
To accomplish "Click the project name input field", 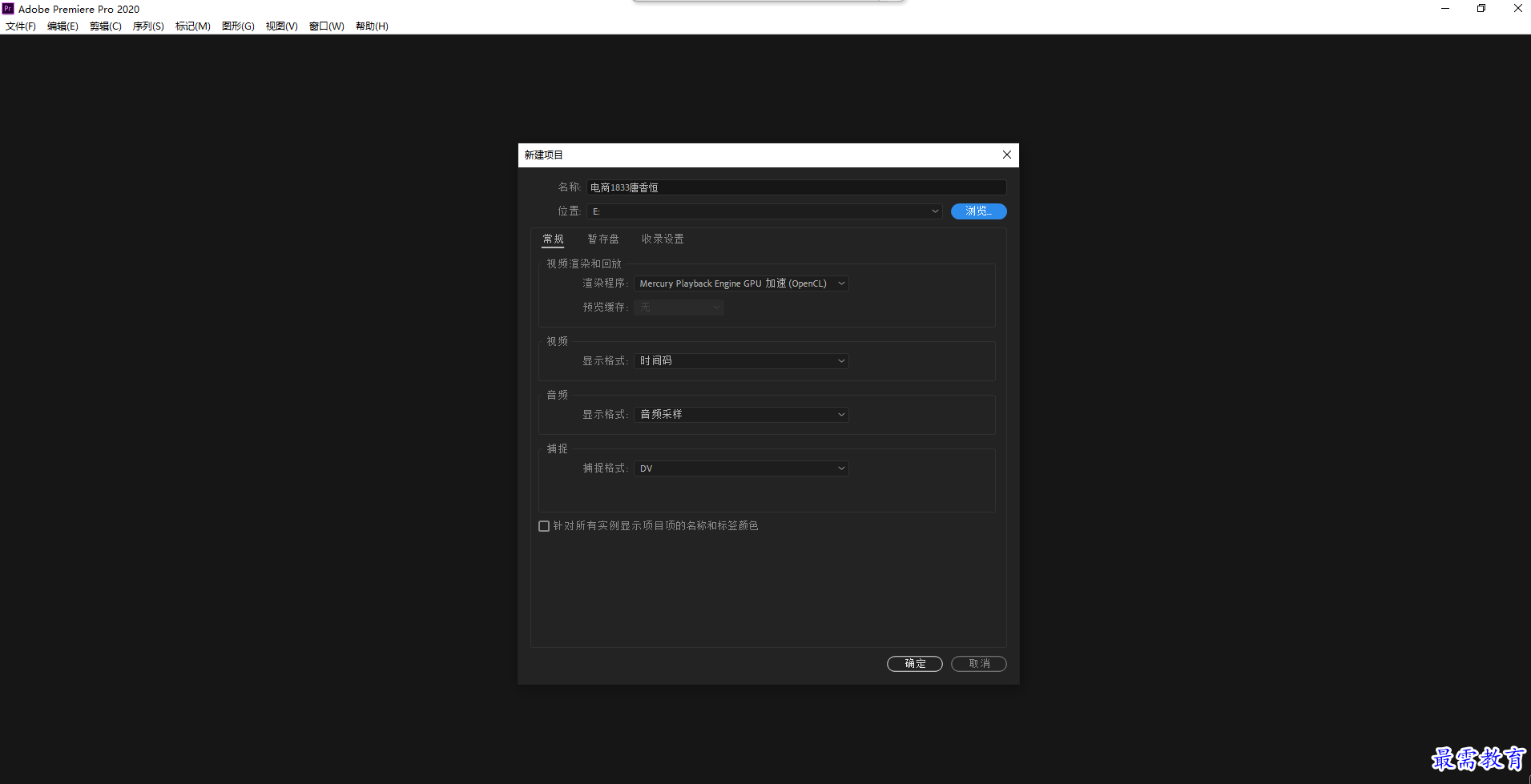I will (x=796, y=187).
